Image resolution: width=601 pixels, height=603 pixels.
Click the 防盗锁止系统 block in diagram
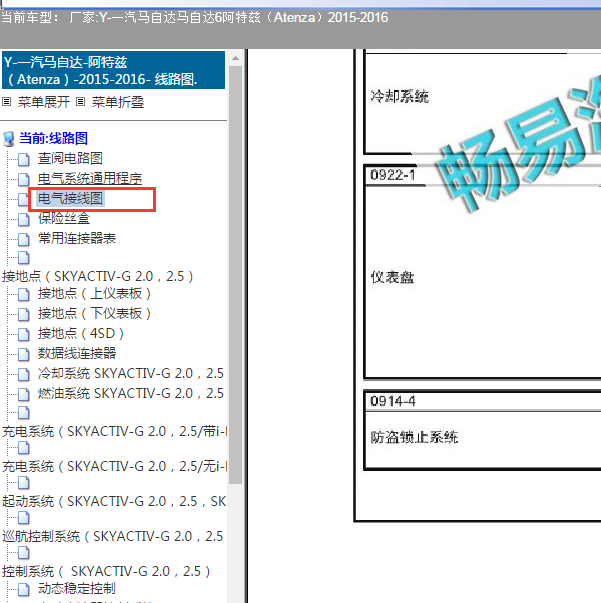pos(414,437)
